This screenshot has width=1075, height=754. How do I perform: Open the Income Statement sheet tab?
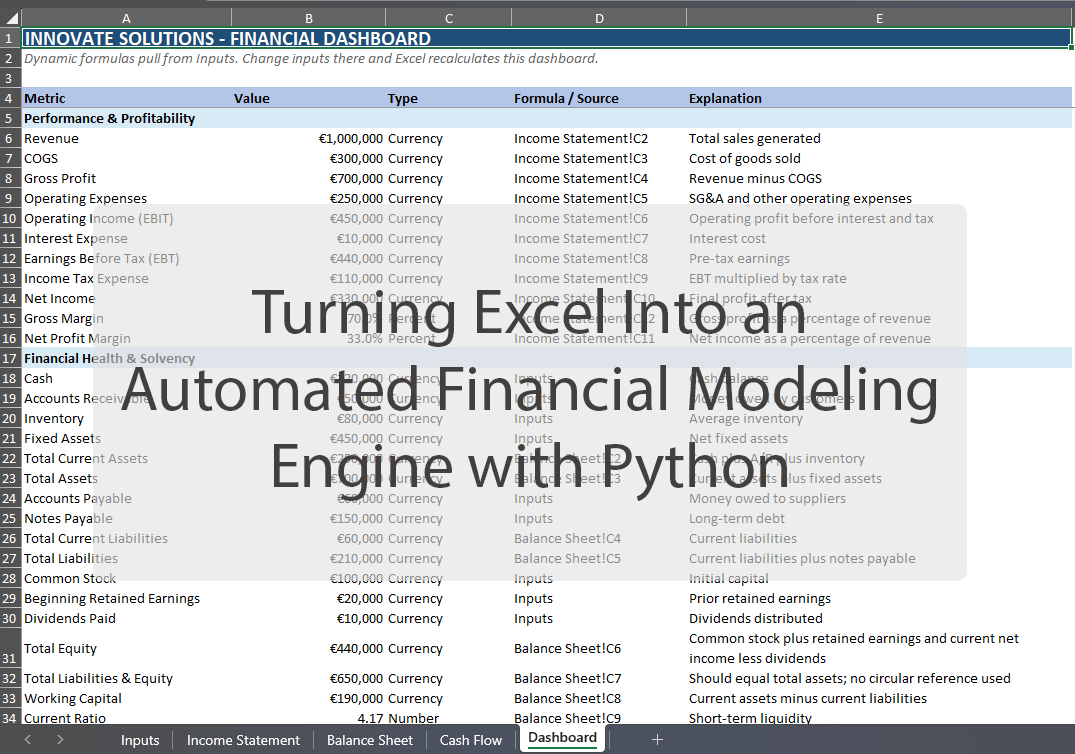click(x=243, y=740)
